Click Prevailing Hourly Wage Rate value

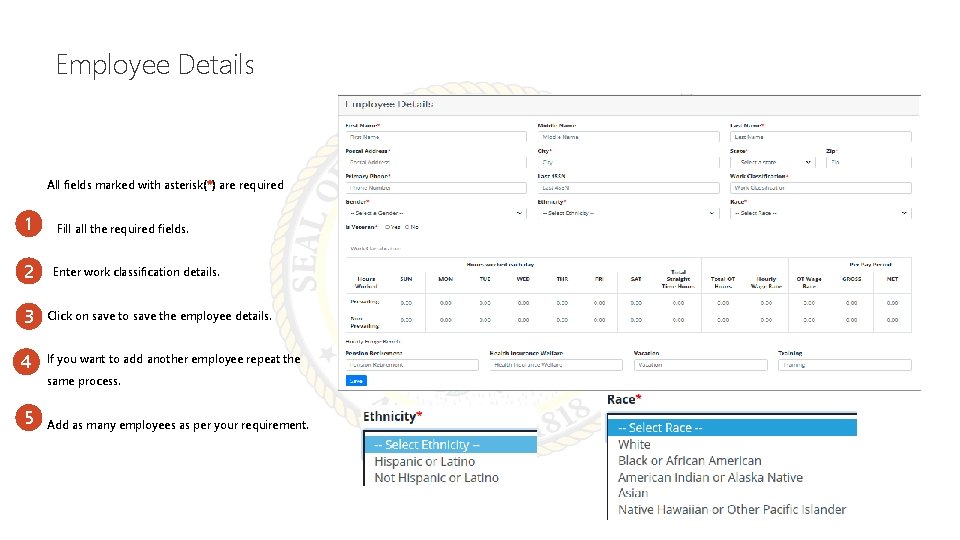coord(766,303)
